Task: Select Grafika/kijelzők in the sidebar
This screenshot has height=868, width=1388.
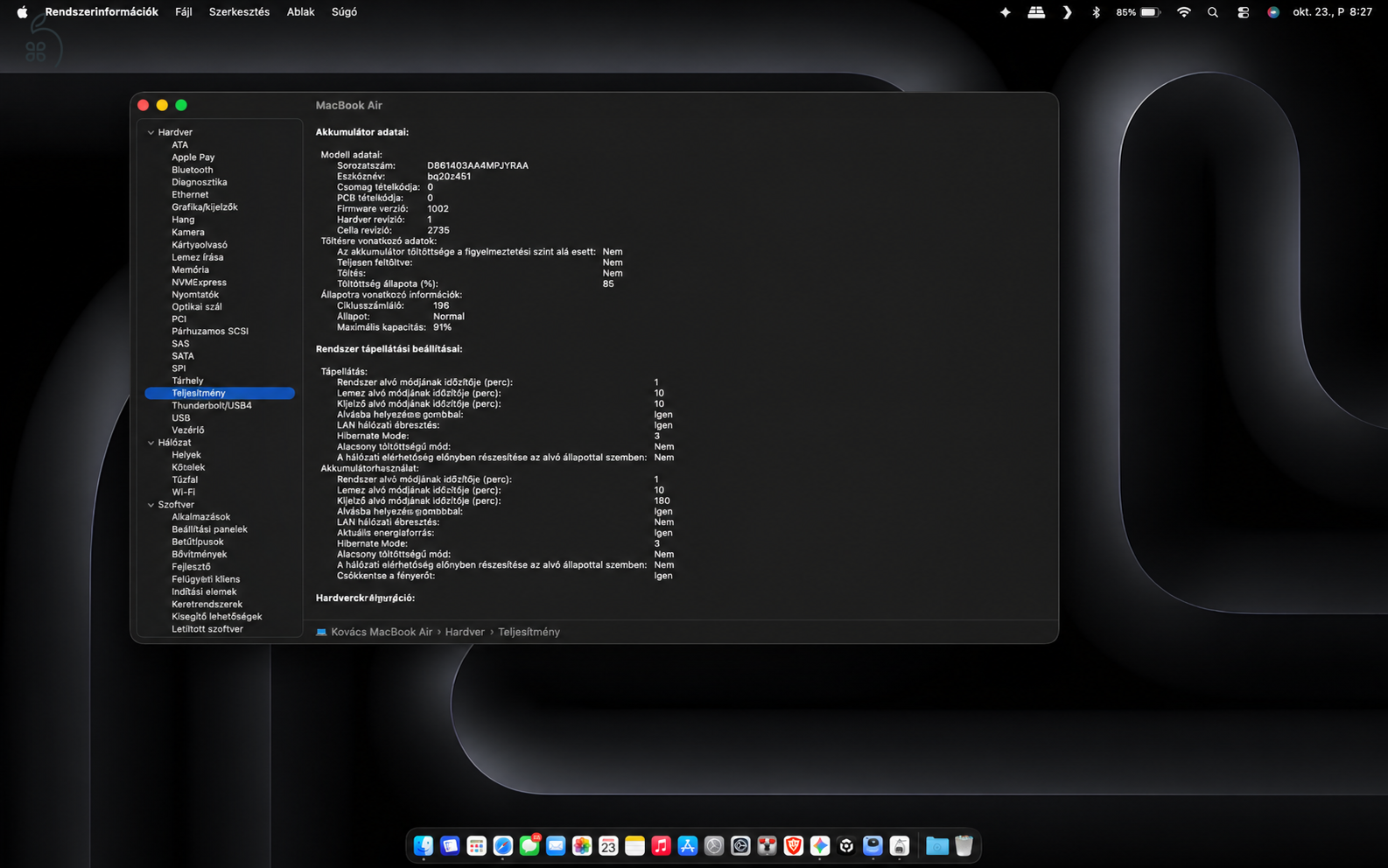Action: [205, 207]
